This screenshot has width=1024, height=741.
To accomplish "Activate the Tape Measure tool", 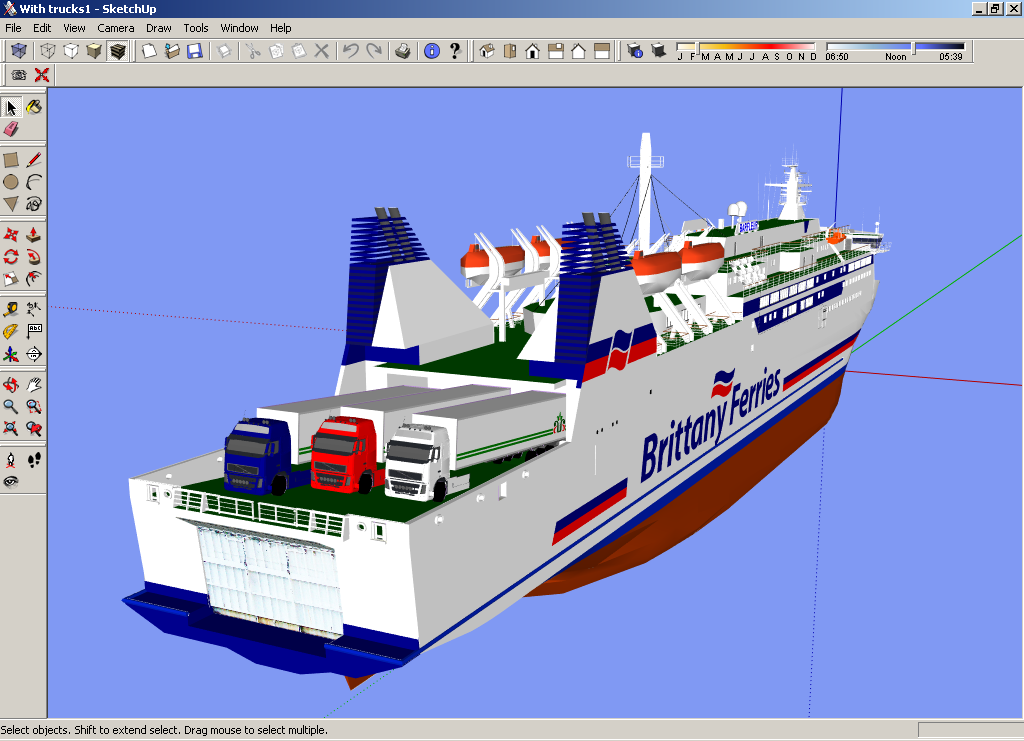I will 11,309.
